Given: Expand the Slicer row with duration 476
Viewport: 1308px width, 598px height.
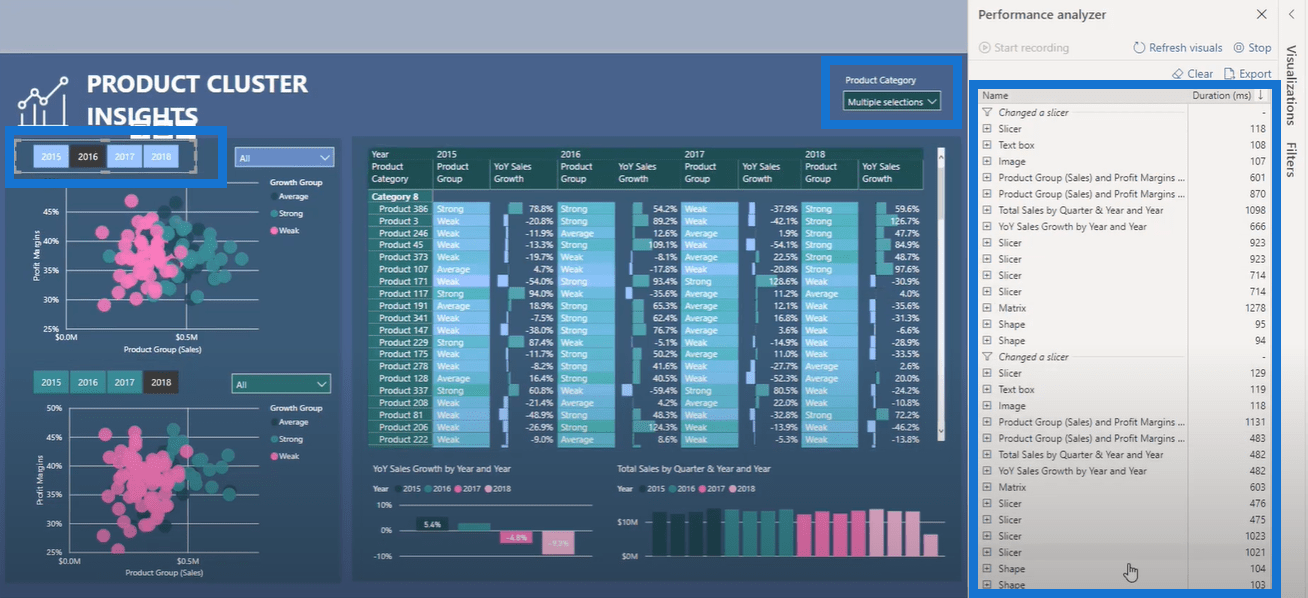Looking at the screenshot, I should pyautogui.click(x=987, y=503).
